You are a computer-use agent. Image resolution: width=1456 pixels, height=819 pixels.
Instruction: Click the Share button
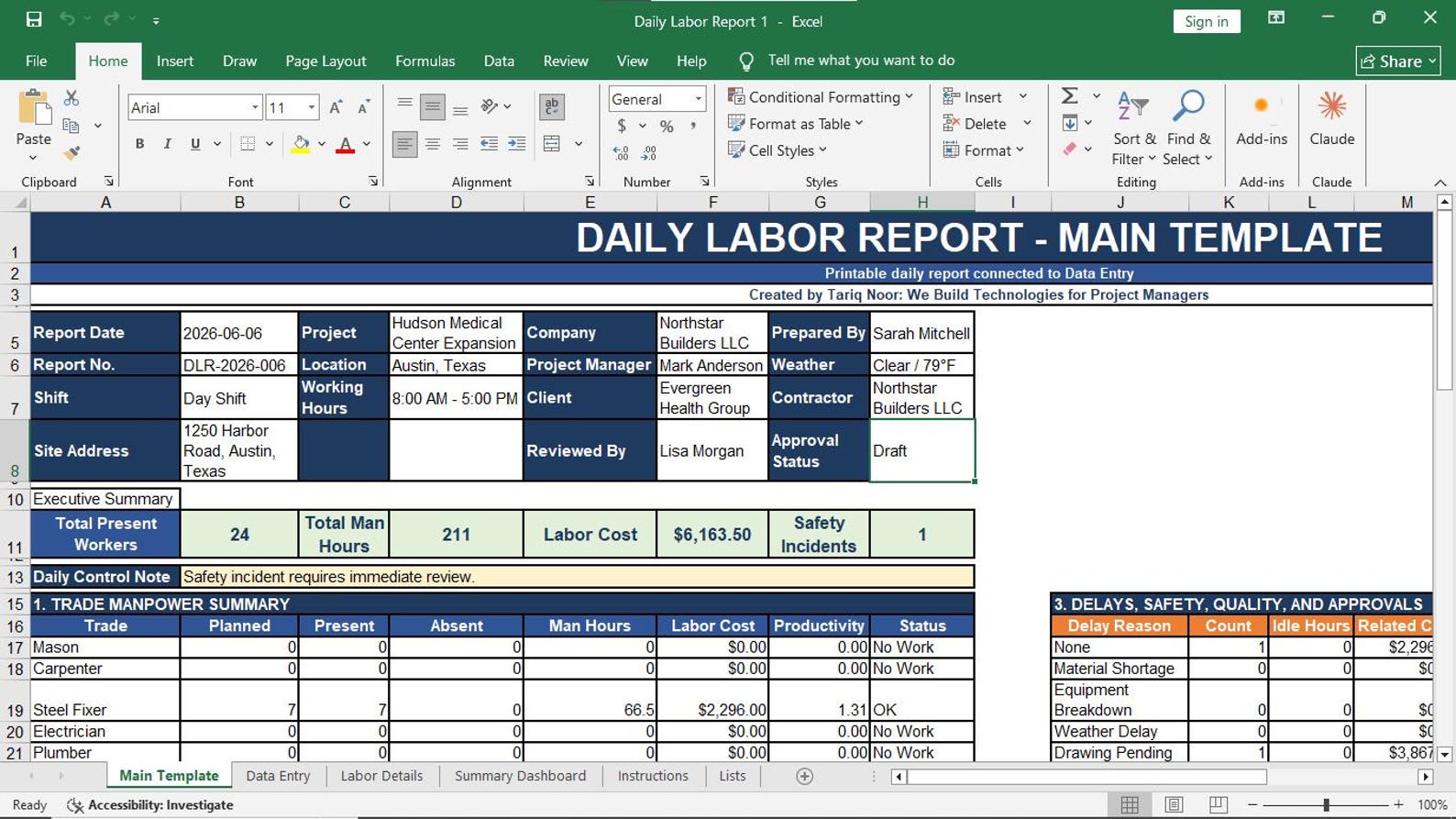pyautogui.click(x=1398, y=61)
